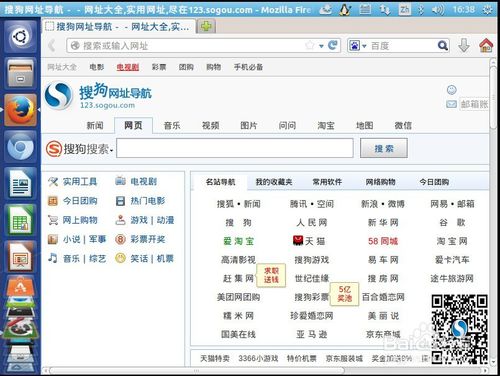Click the Sogou logo image

coord(59,95)
